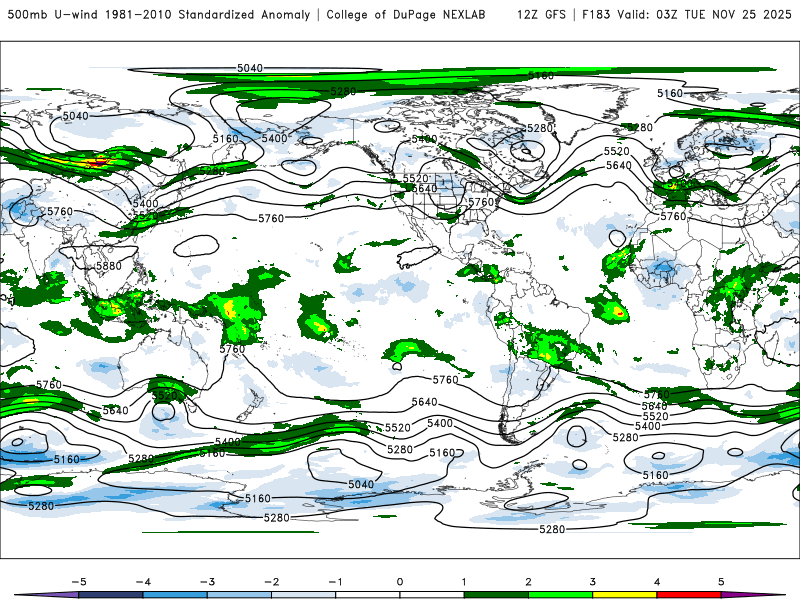
Task: Click the 5640 contour label over the North Atlantic
Action: pyautogui.click(x=619, y=165)
